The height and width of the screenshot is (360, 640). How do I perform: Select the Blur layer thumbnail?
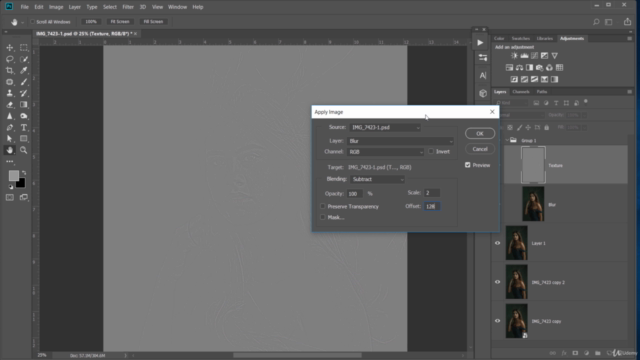point(533,204)
